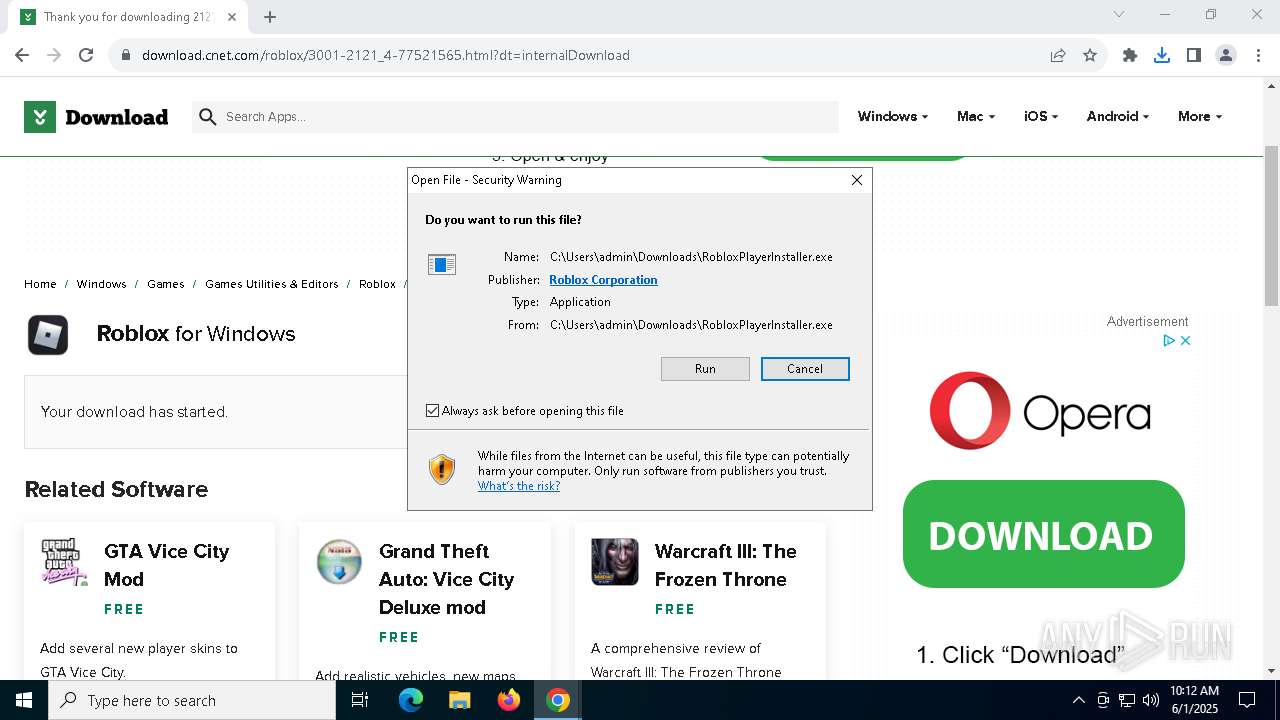Open the volume tray icon
Screen dimensions: 1280x720
pos(1150,700)
